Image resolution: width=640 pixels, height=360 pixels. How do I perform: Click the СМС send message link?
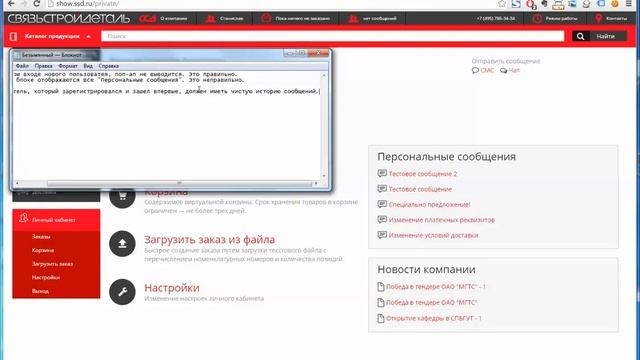click(x=483, y=71)
